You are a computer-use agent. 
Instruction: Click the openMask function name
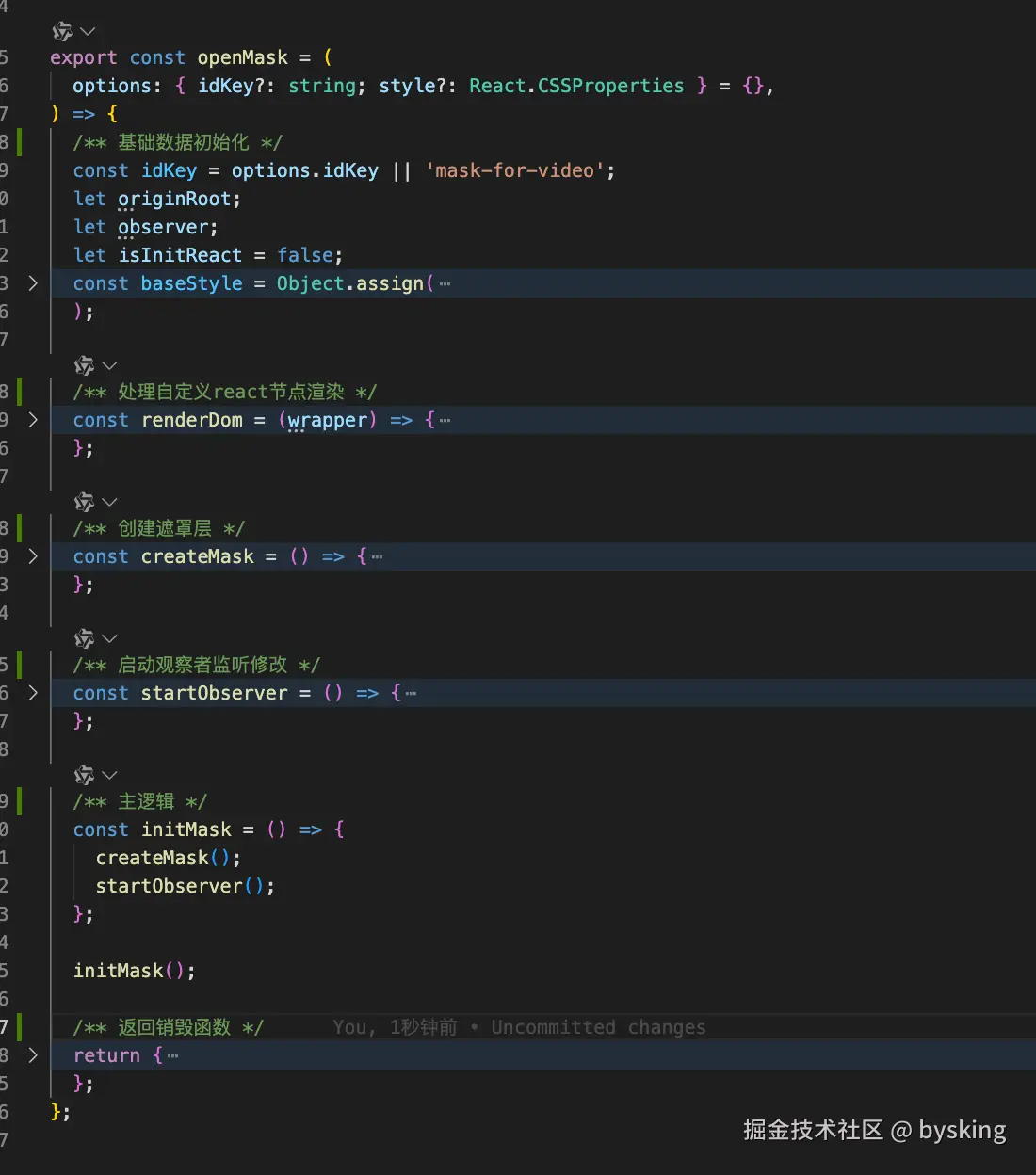[242, 57]
